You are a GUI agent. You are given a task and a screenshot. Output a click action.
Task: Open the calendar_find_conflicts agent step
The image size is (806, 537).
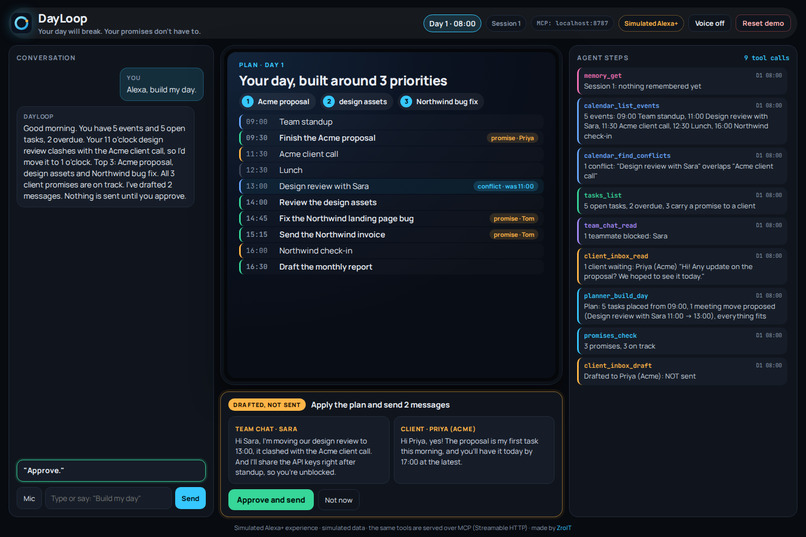682,165
